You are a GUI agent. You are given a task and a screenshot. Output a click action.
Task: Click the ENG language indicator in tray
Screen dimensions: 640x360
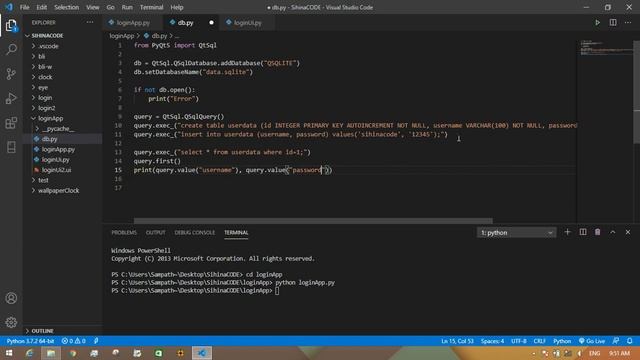(x=594, y=353)
